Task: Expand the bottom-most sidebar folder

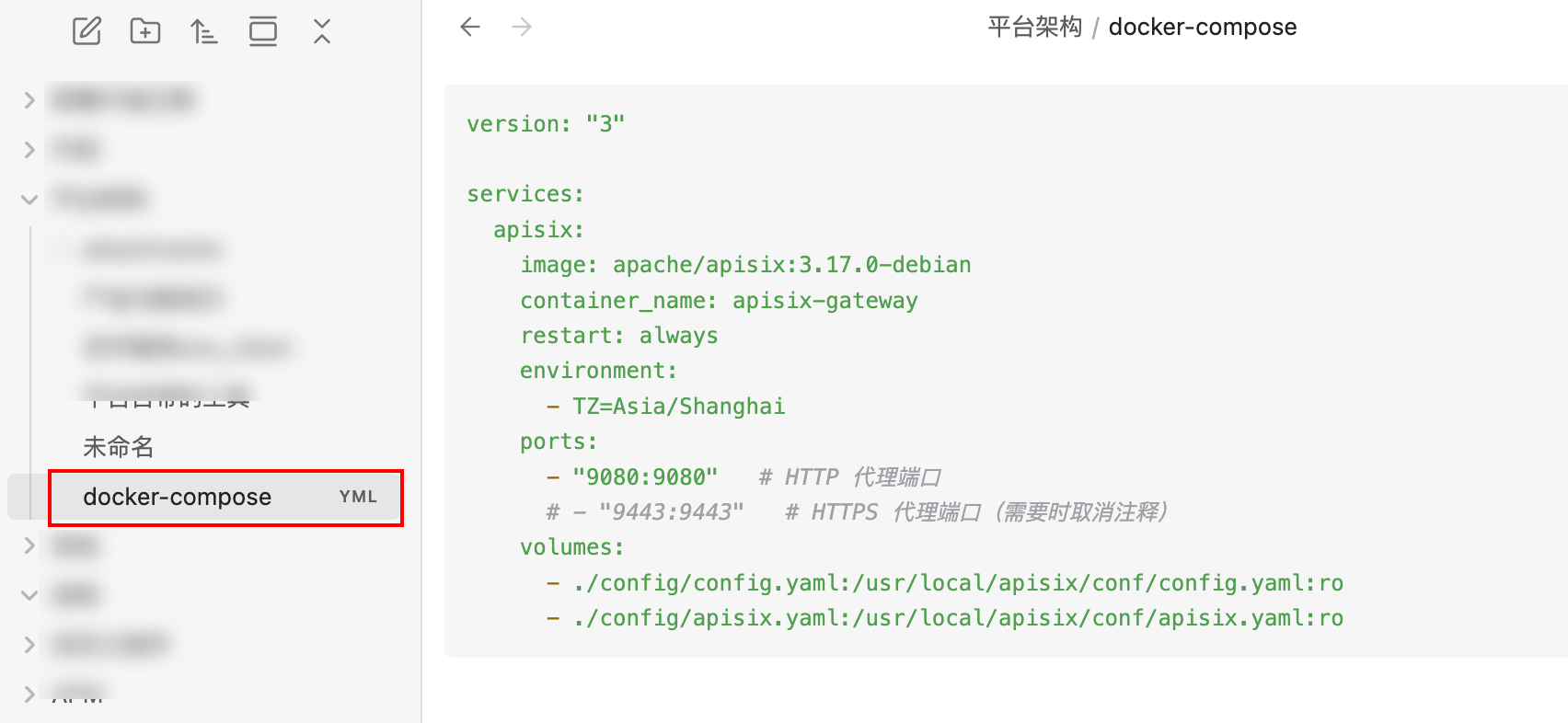Action: (29, 694)
